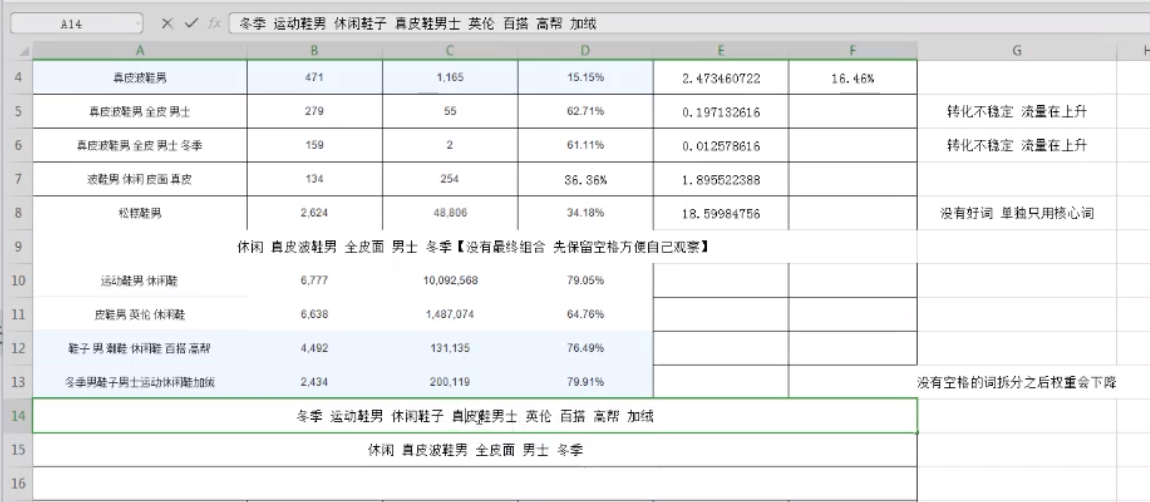Click cell 皮鞋男 英伦 休闲鞋
The image size is (1150, 502).
click(139, 314)
